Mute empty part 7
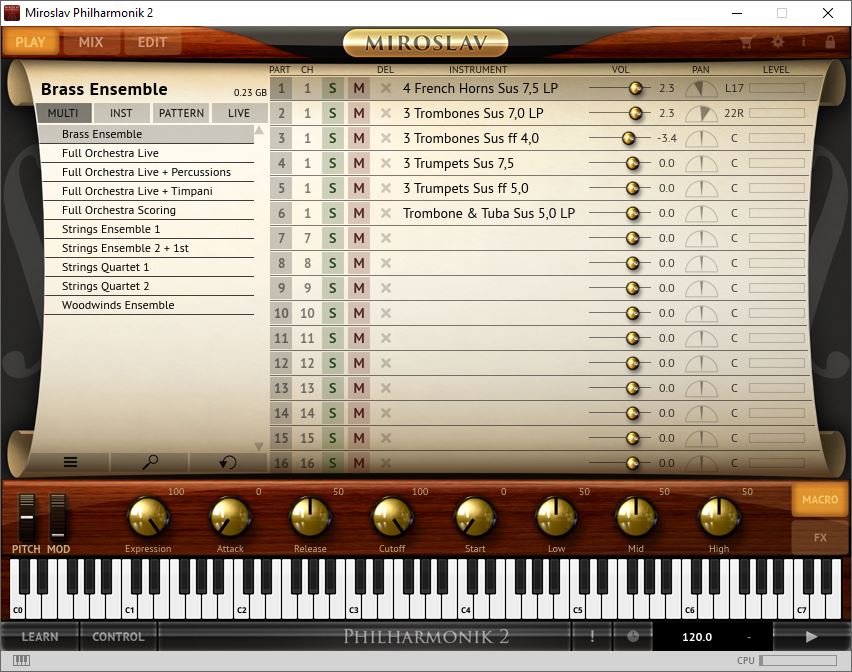The height and width of the screenshot is (672, 852). 359,238
